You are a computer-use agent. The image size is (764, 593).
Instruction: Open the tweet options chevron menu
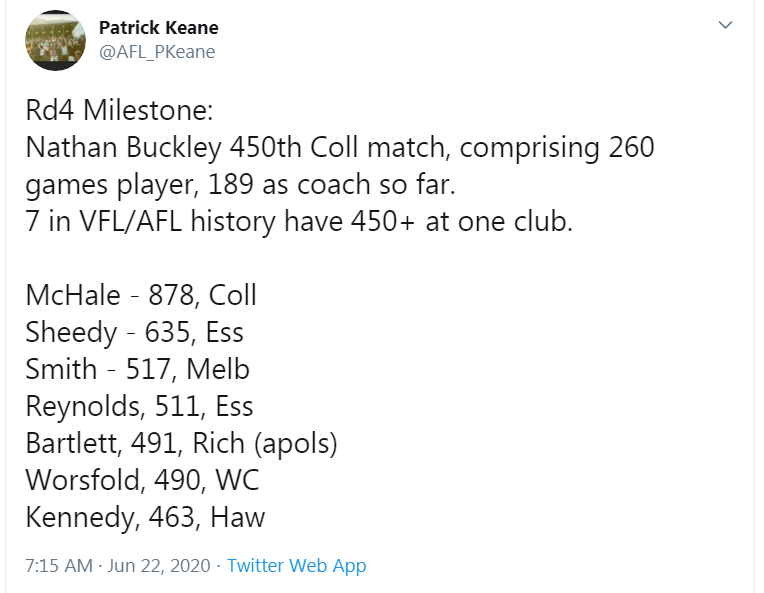pyautogui.click(x=726, y=25)
